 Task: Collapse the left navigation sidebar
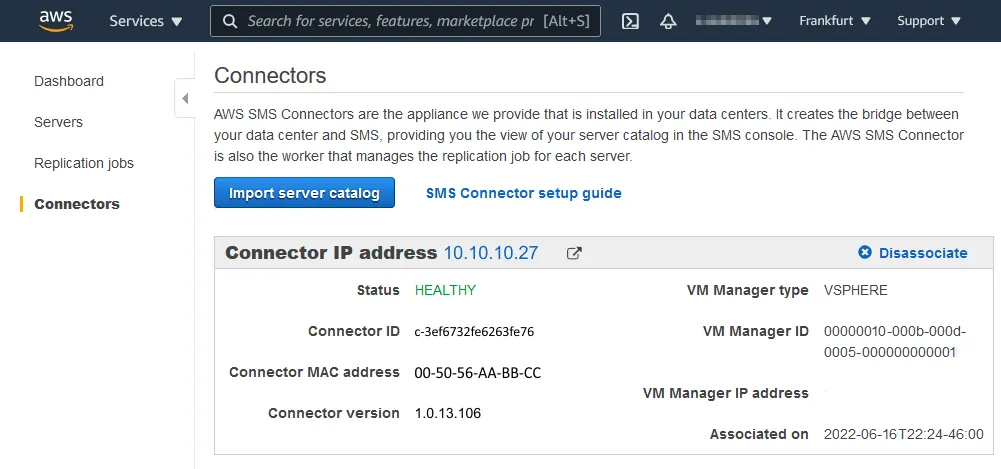click(x=185, y=98)
